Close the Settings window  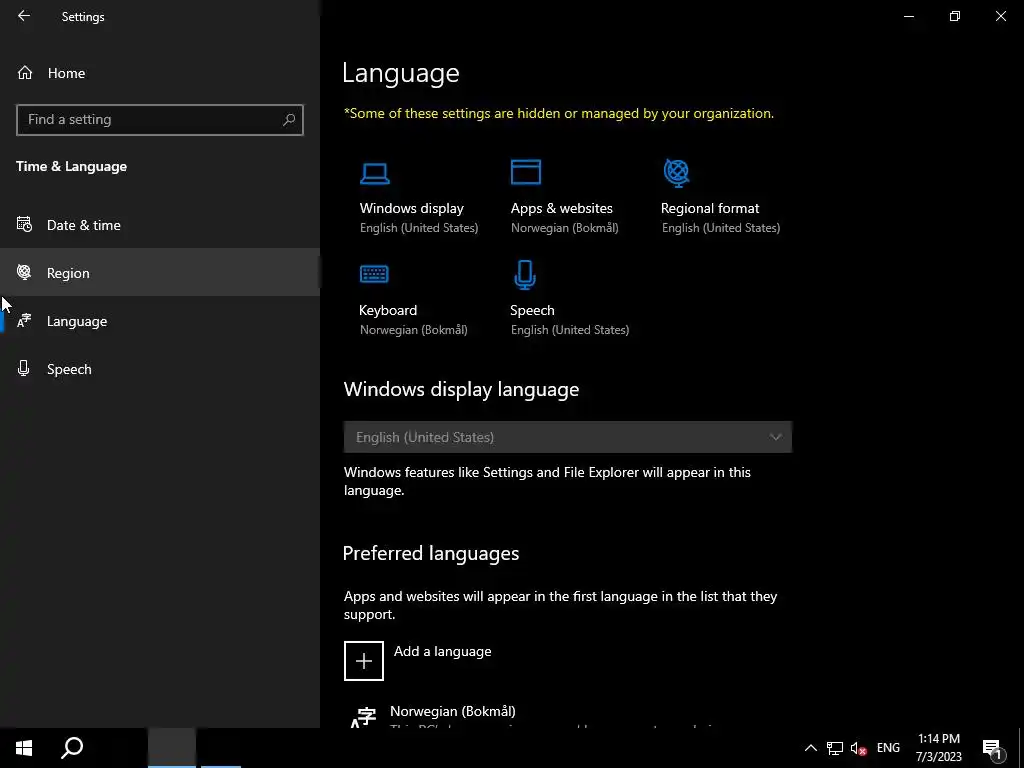[x=1000, y=16]
